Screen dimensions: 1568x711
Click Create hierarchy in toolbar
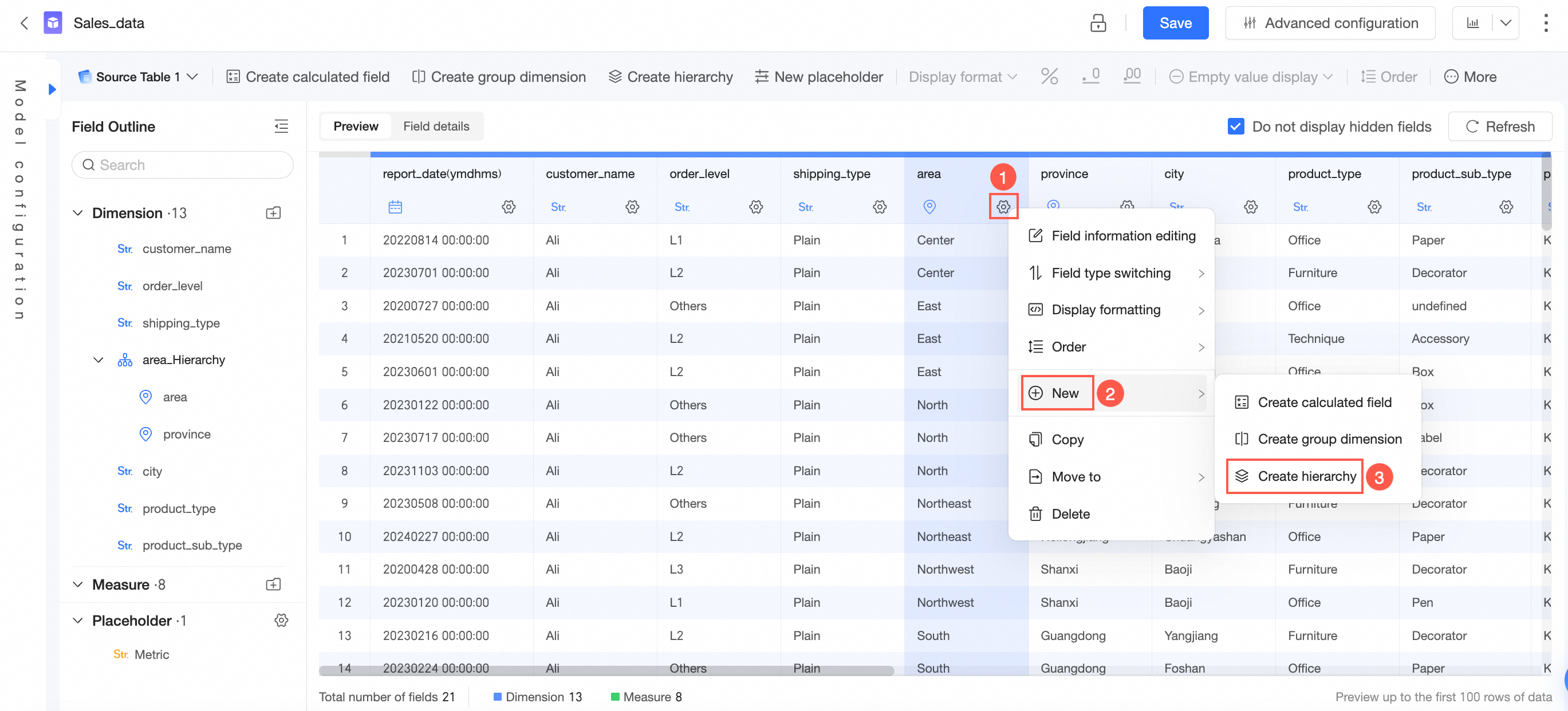[670, 77]
